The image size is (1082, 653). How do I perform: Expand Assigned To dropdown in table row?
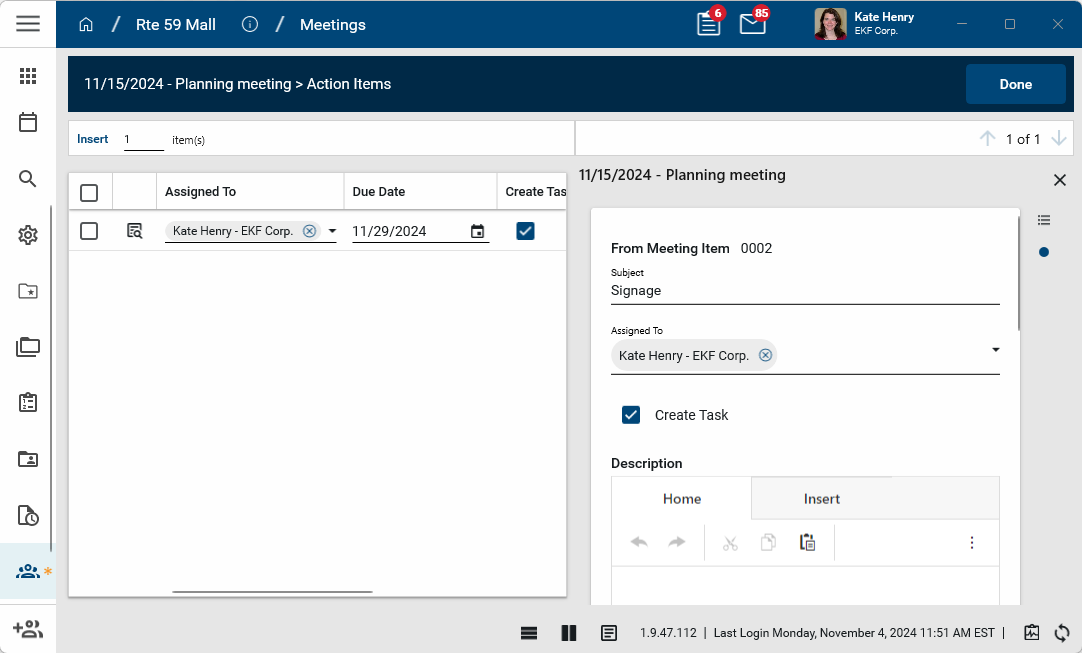pos(332,231)
